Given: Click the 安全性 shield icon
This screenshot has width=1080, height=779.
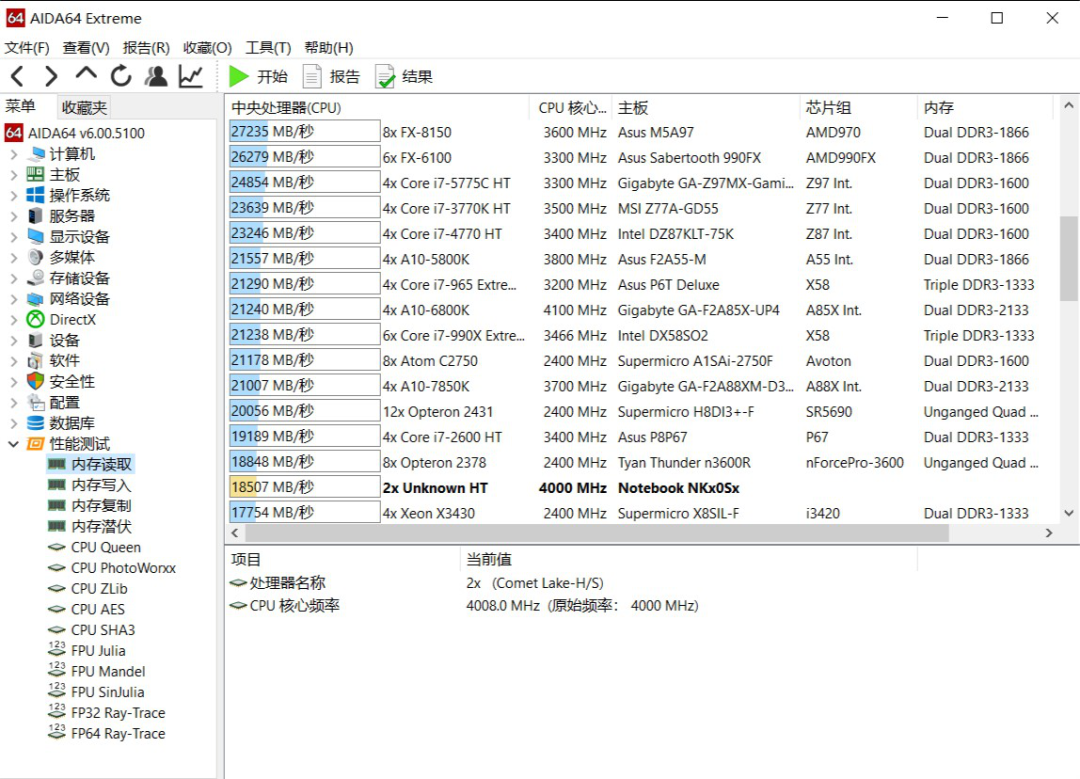Looking at the screenshot, I should click(x=36, y=381).
